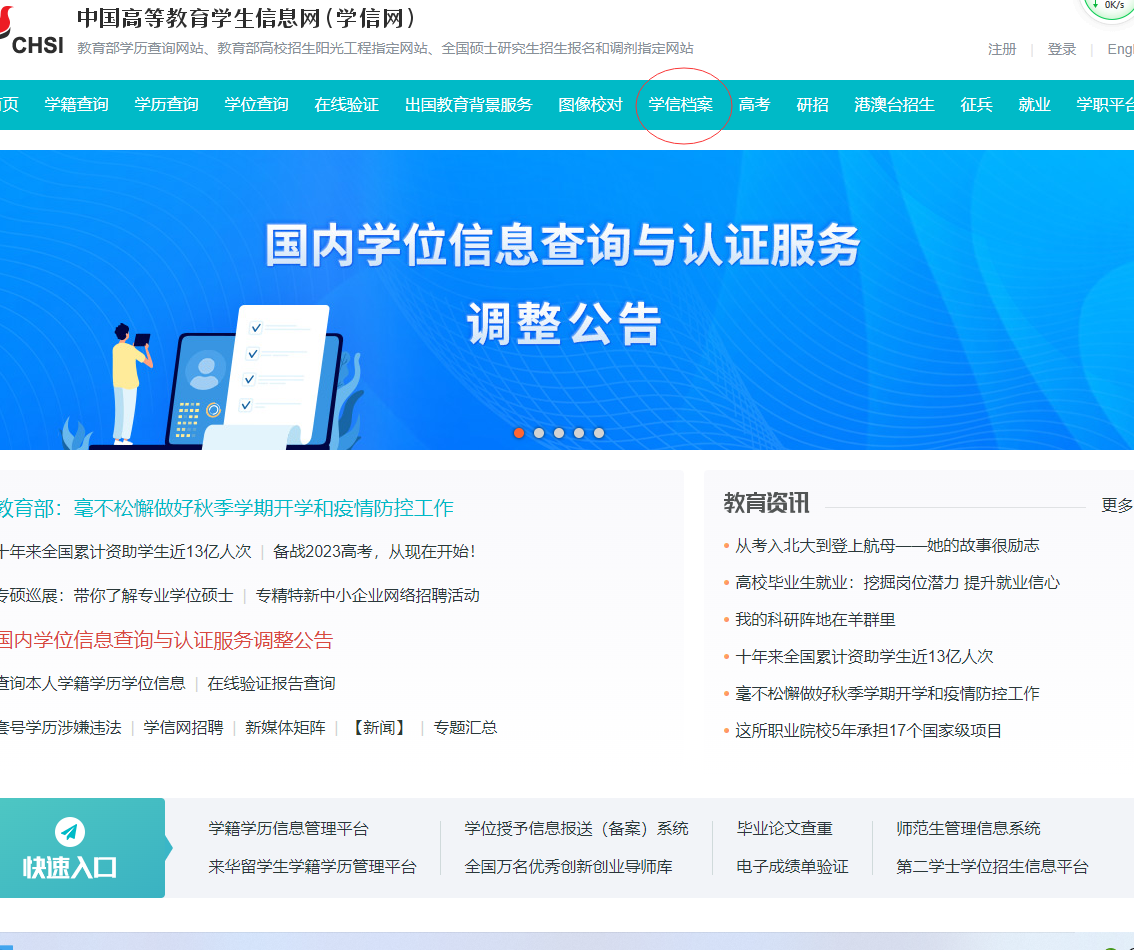
Task: Open 学位授予信息报送（备案）系统 link
Action: [x=576, y=829]
